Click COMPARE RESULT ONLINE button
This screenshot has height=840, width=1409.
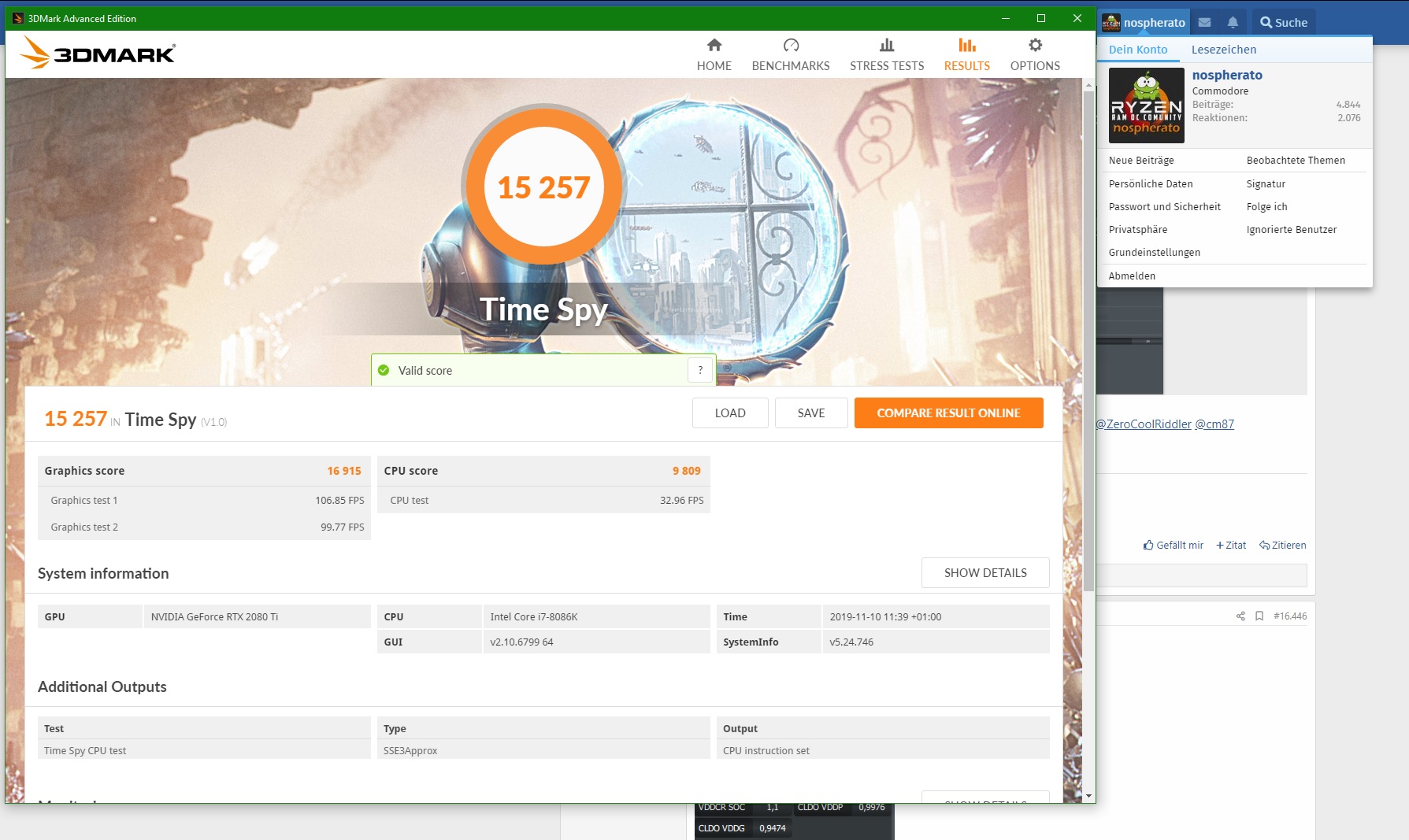tap(948, 413)
